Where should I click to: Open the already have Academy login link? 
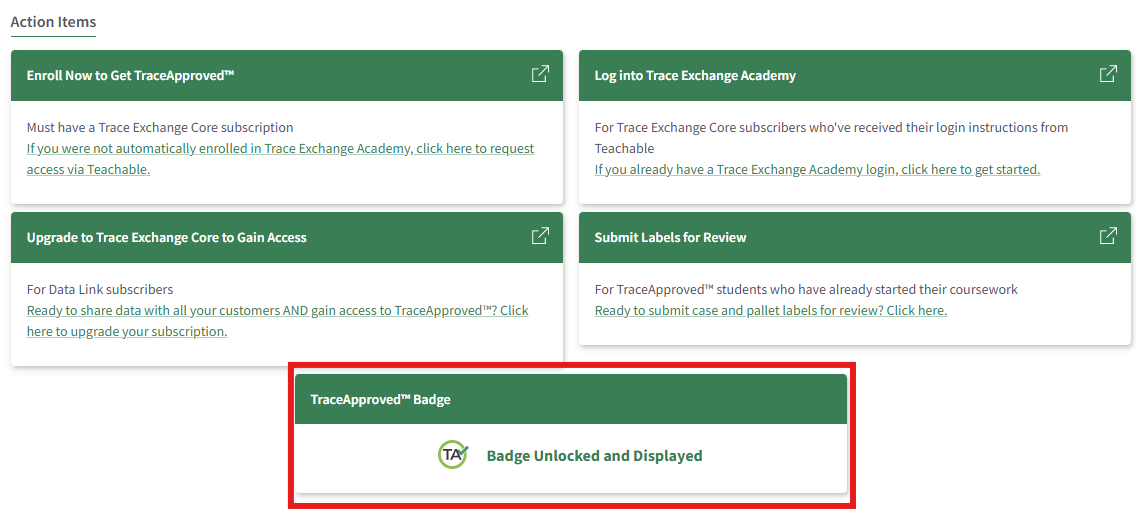[x=817, y=169]
